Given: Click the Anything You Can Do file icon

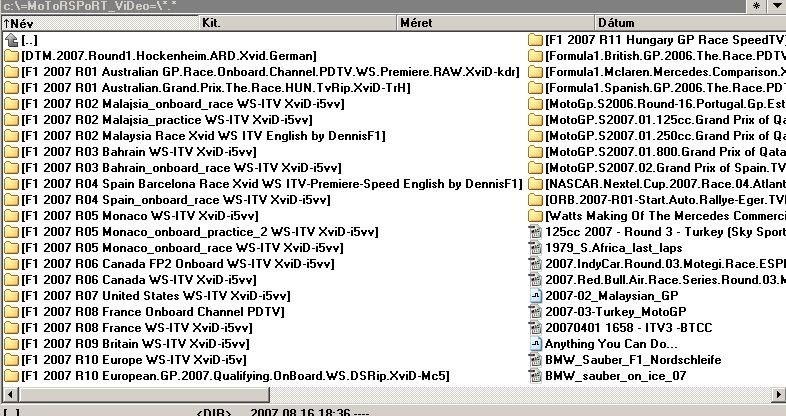Looking at the screenshot, I should (535, 344).
